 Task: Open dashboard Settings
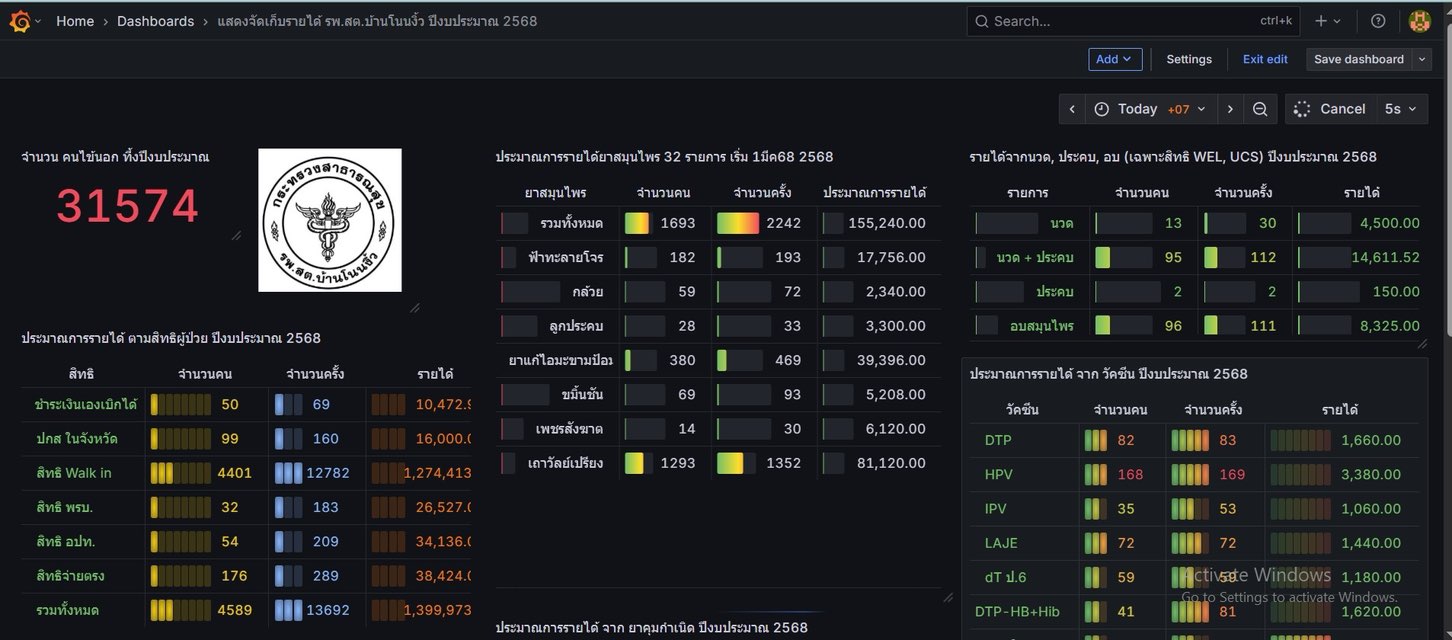[1189, 59]
